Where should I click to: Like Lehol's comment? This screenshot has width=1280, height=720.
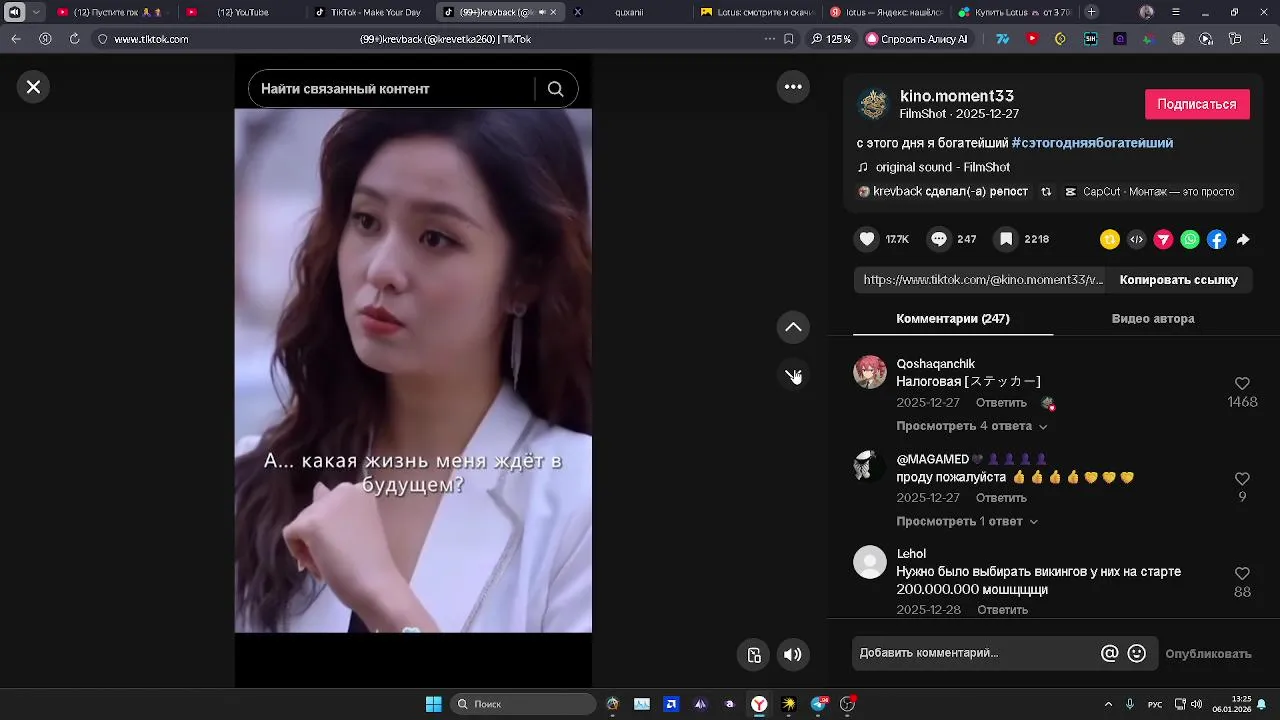pos(1242,573)
